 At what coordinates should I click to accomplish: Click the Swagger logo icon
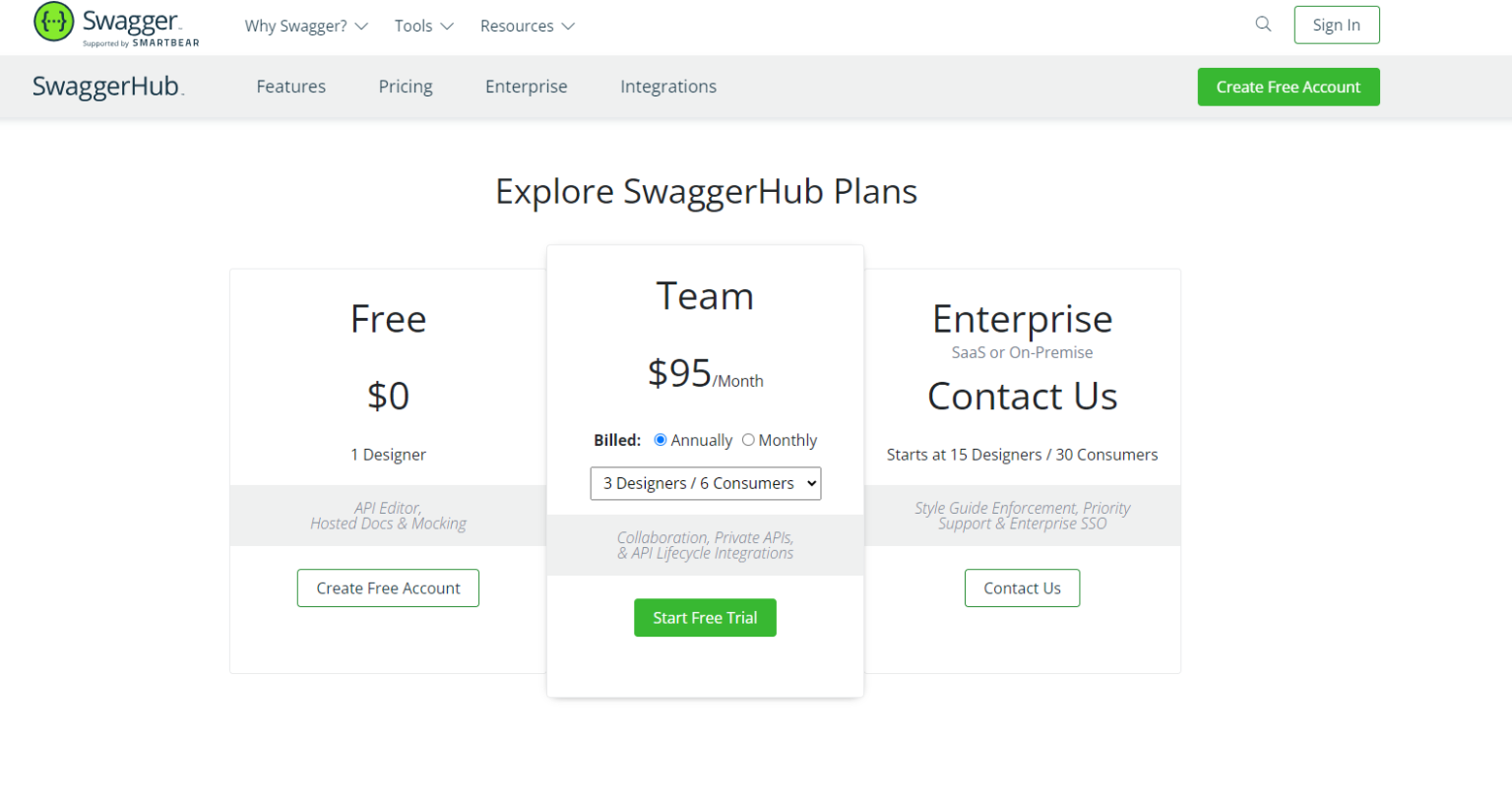[x=54, y=22]
